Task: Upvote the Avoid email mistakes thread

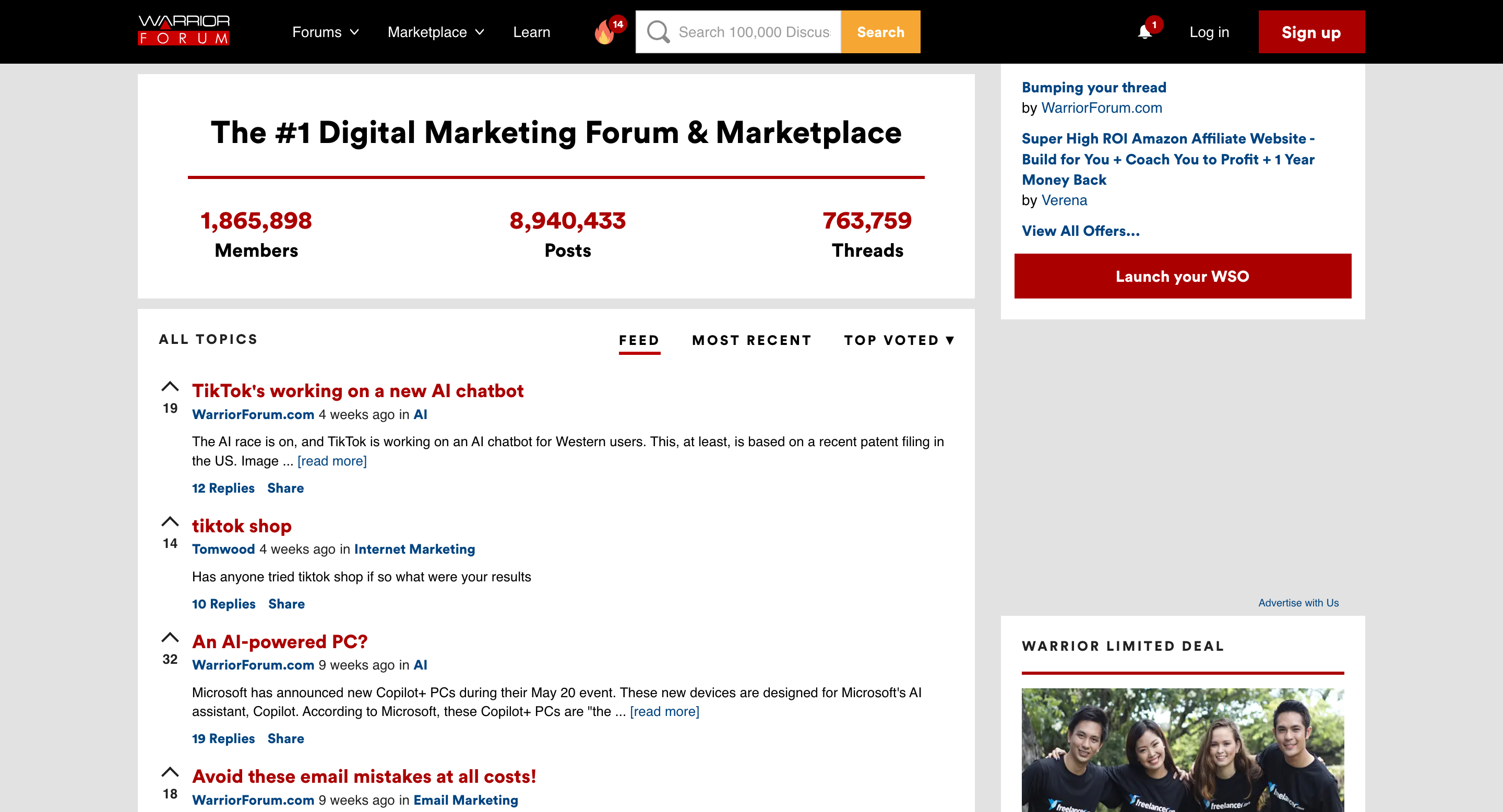Action: (170, 772)
